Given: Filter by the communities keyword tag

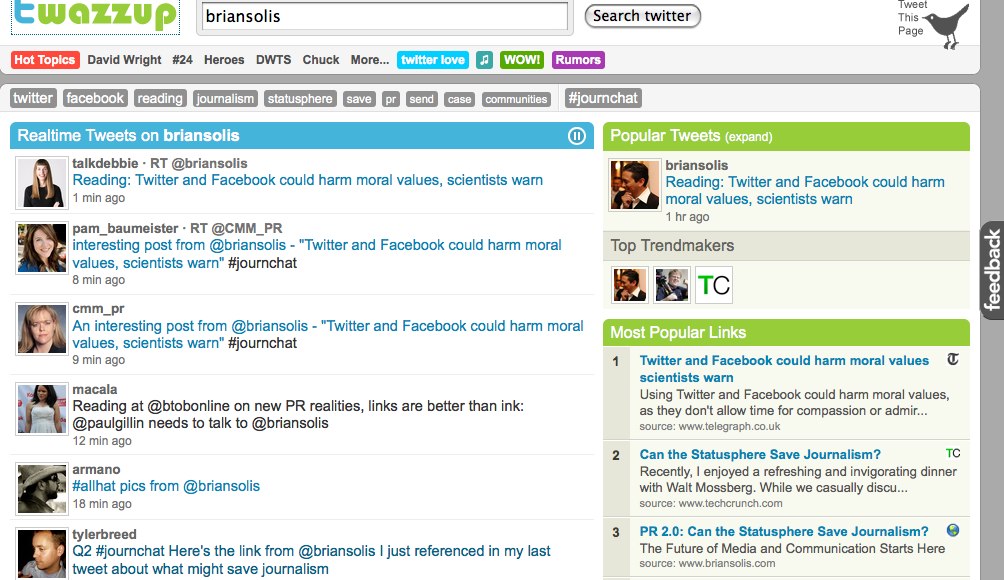Looking at the screenshot, I should pos(516,99).
